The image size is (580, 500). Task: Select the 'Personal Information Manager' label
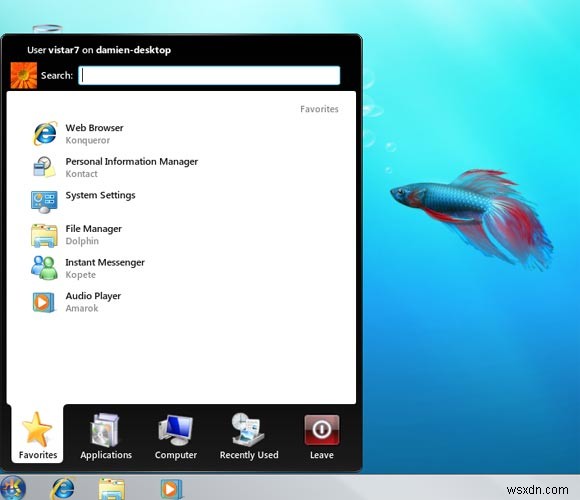(132, 162)
